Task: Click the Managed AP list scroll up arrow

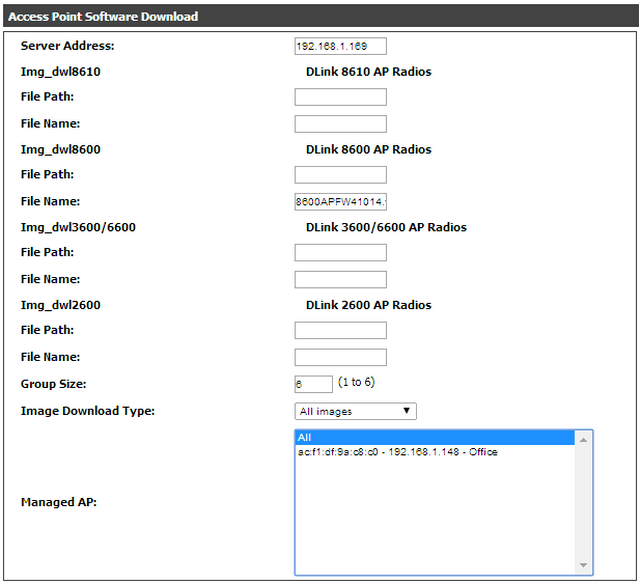Action: (x=584, y=438)
